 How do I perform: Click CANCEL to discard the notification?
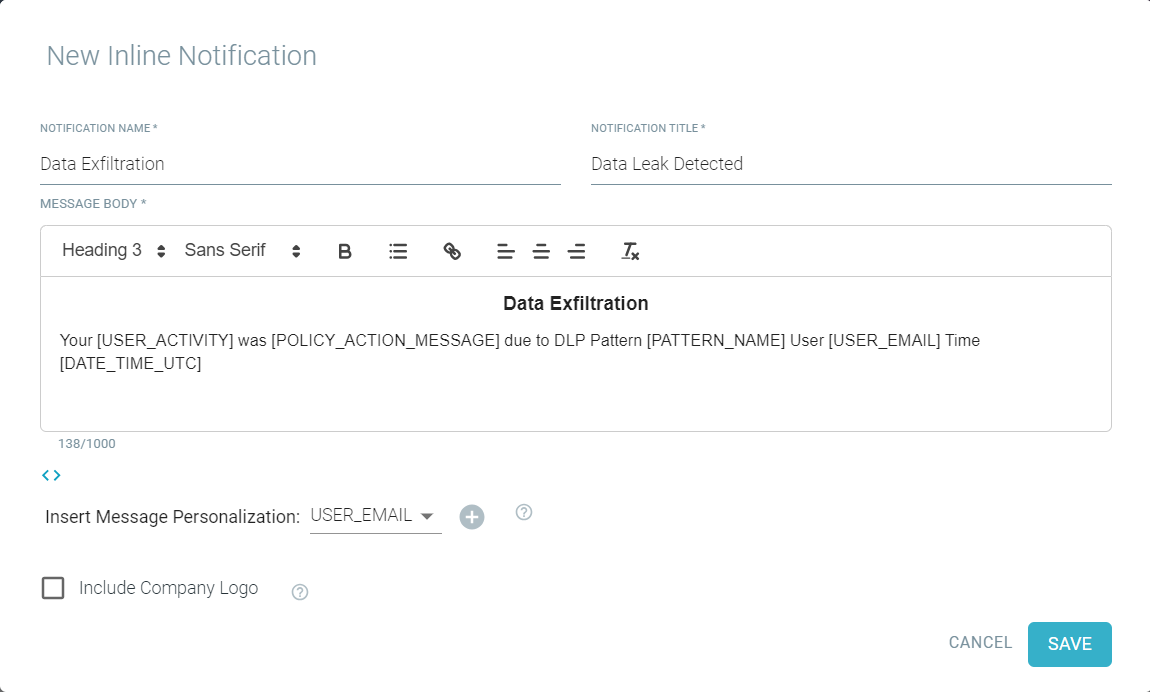point(979,644)
